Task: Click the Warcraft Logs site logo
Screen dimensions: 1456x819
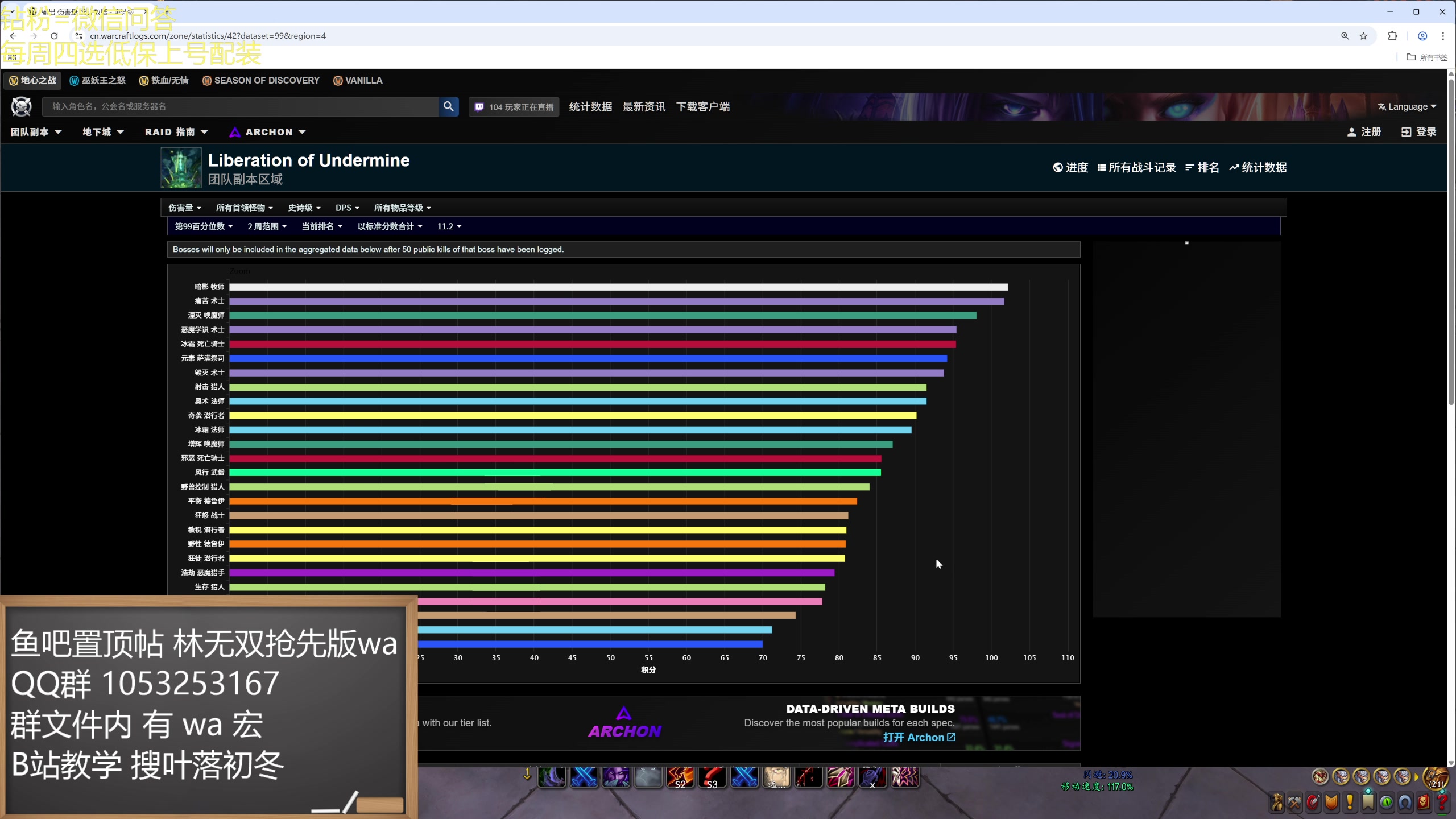Action: 22,106
